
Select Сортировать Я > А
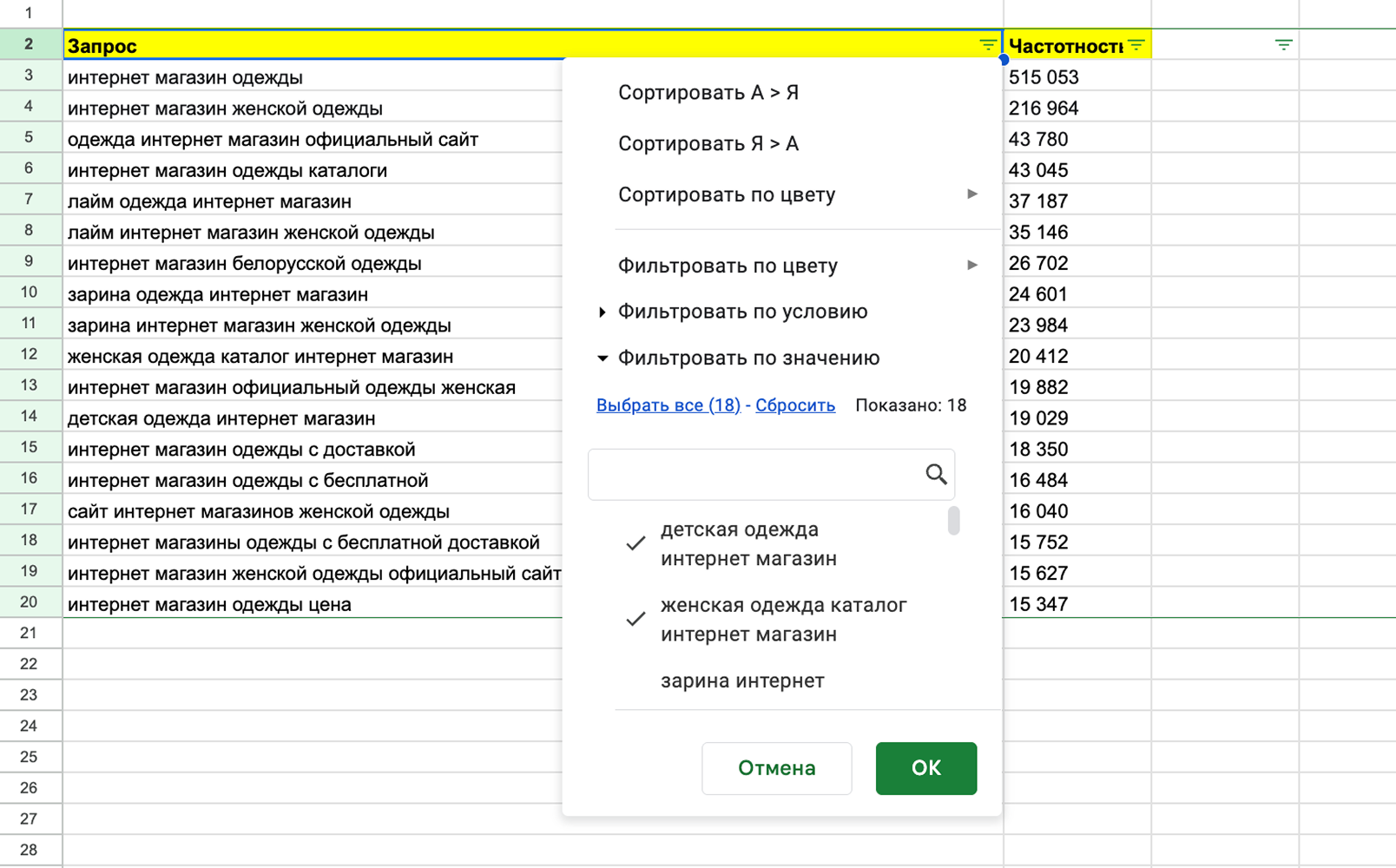point(708,144)
